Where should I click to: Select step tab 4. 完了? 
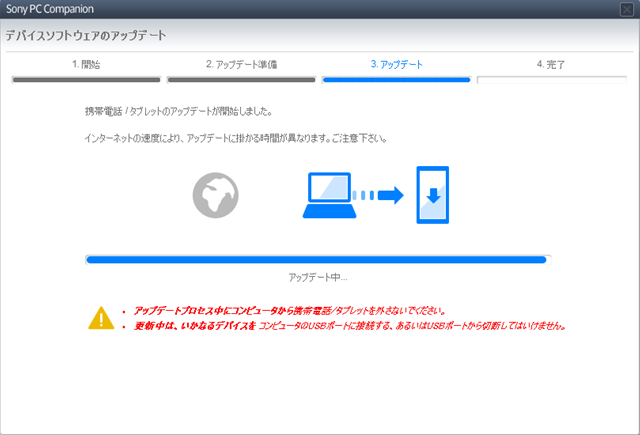551,64
